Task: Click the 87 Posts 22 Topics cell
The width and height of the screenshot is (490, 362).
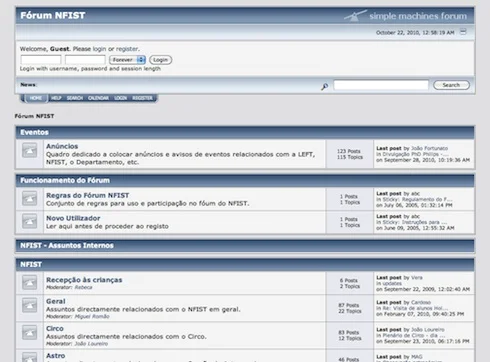Action: point(349,308)
